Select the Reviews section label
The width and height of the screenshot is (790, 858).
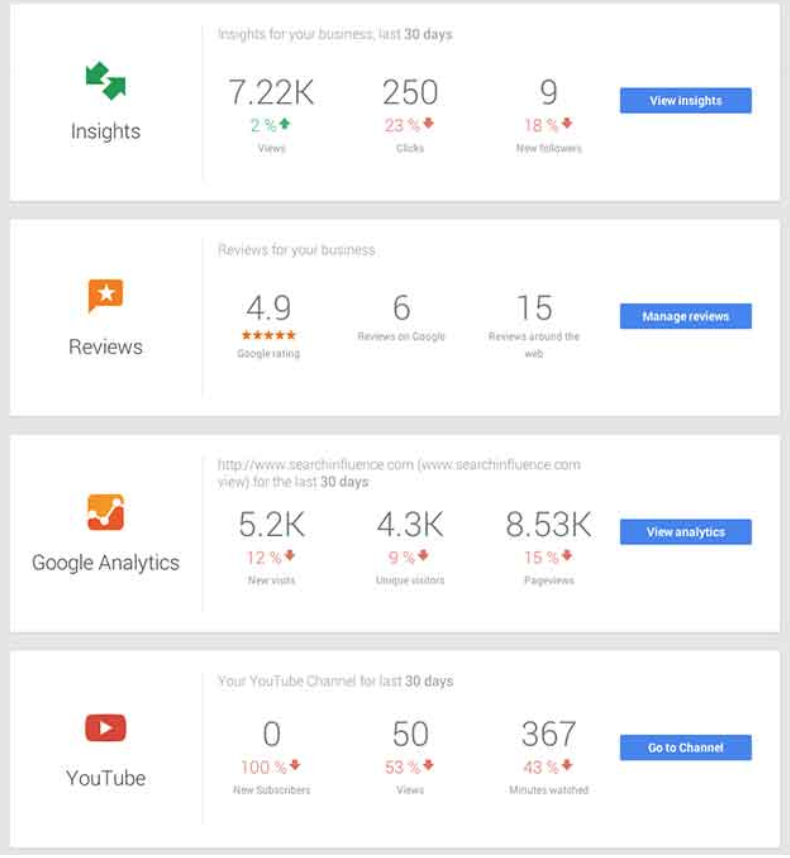point(106,347)
